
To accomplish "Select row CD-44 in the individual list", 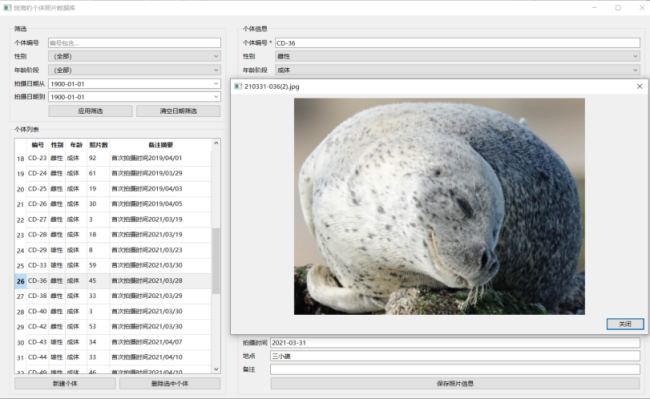I will [119, 357].
